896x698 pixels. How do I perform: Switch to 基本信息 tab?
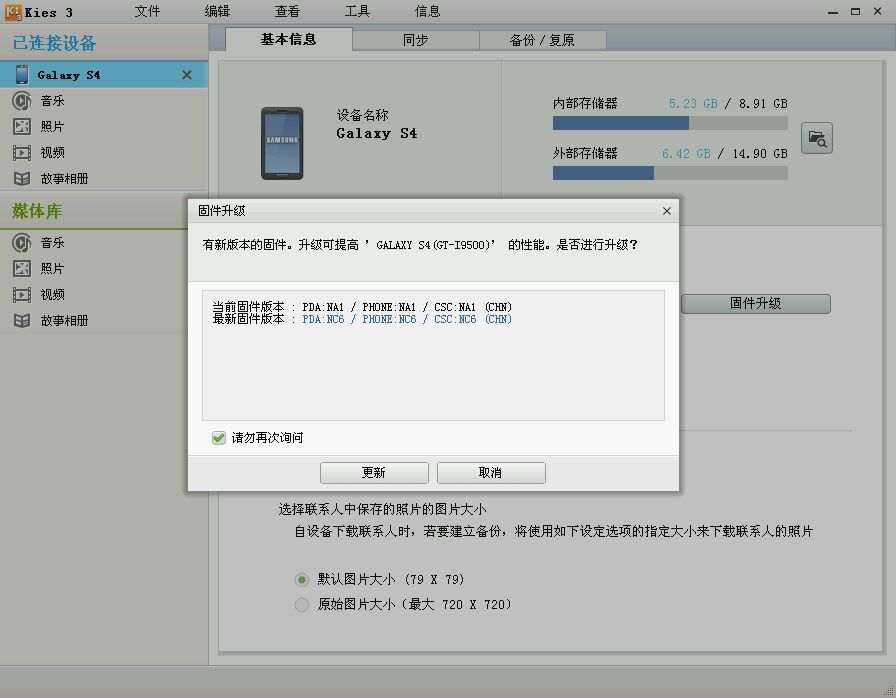click(x=289, y=39)
